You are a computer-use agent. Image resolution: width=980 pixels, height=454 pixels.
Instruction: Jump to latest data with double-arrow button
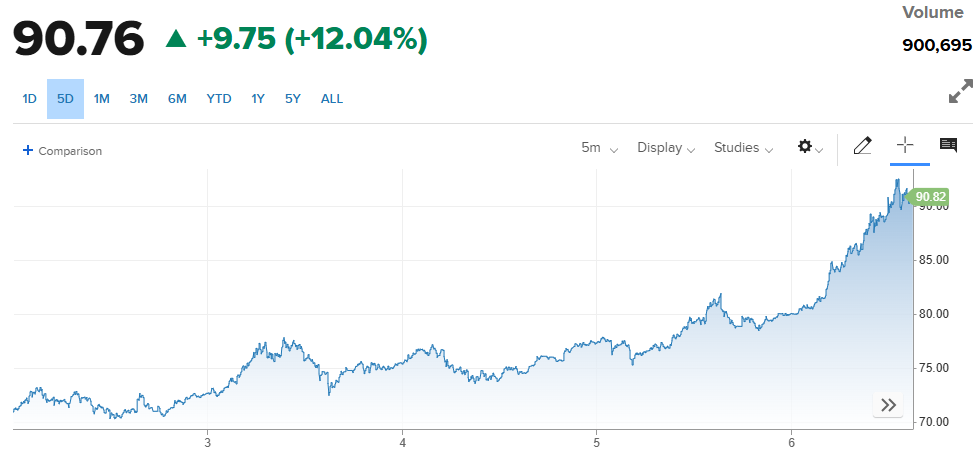coord(888,405)
